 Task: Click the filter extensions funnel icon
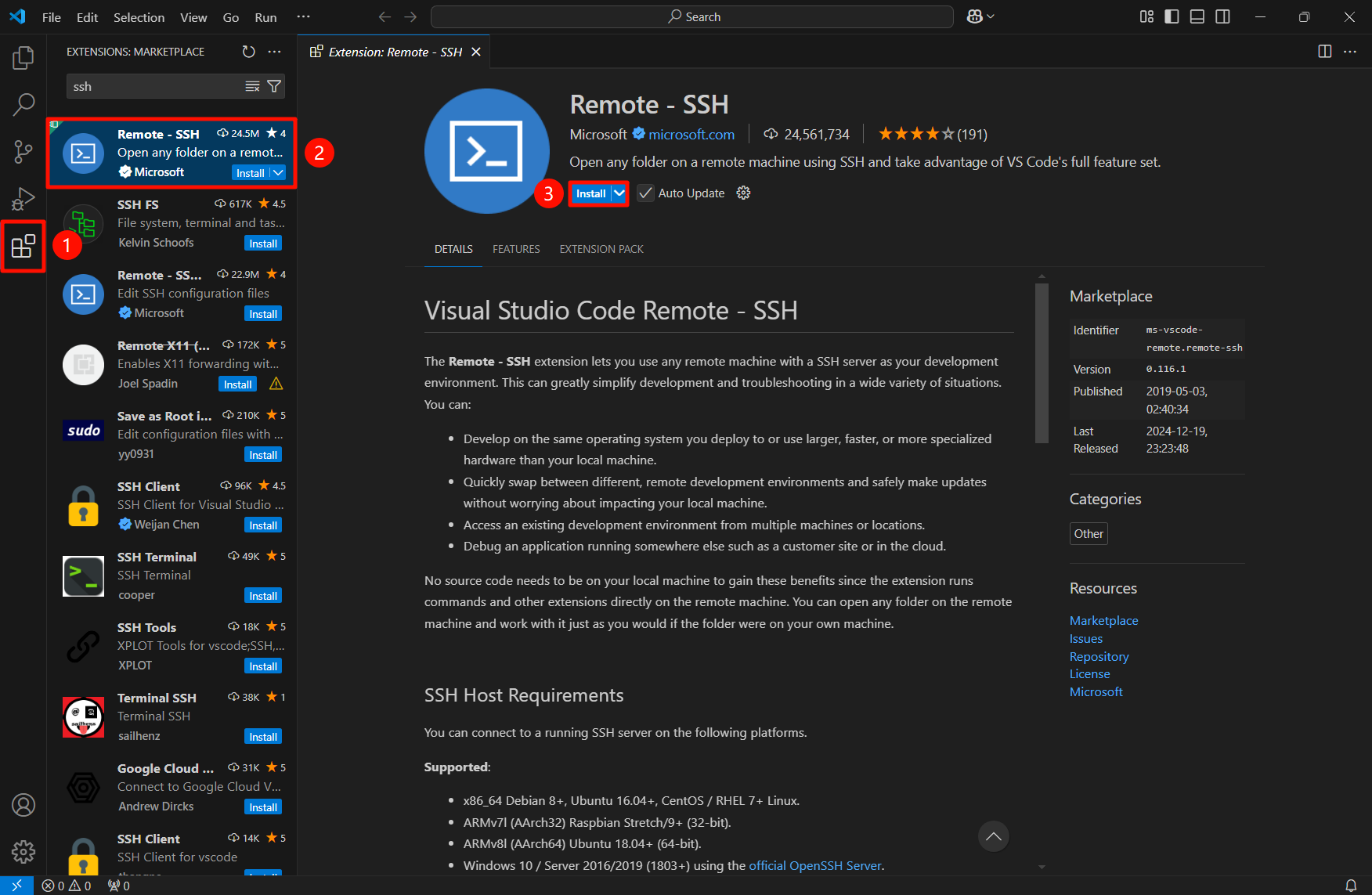pos(274,86)
